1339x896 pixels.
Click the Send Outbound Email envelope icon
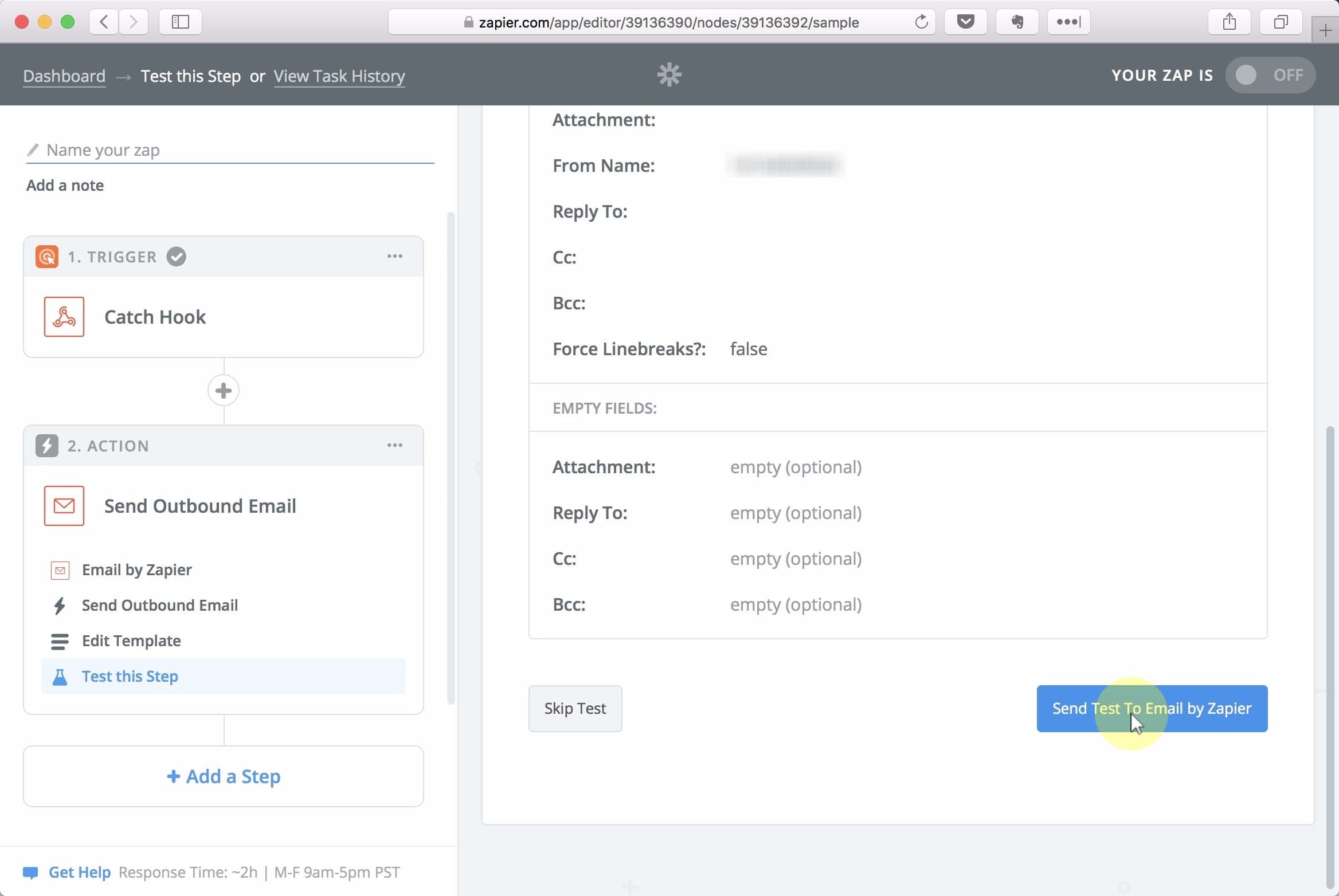click(64, 505)
